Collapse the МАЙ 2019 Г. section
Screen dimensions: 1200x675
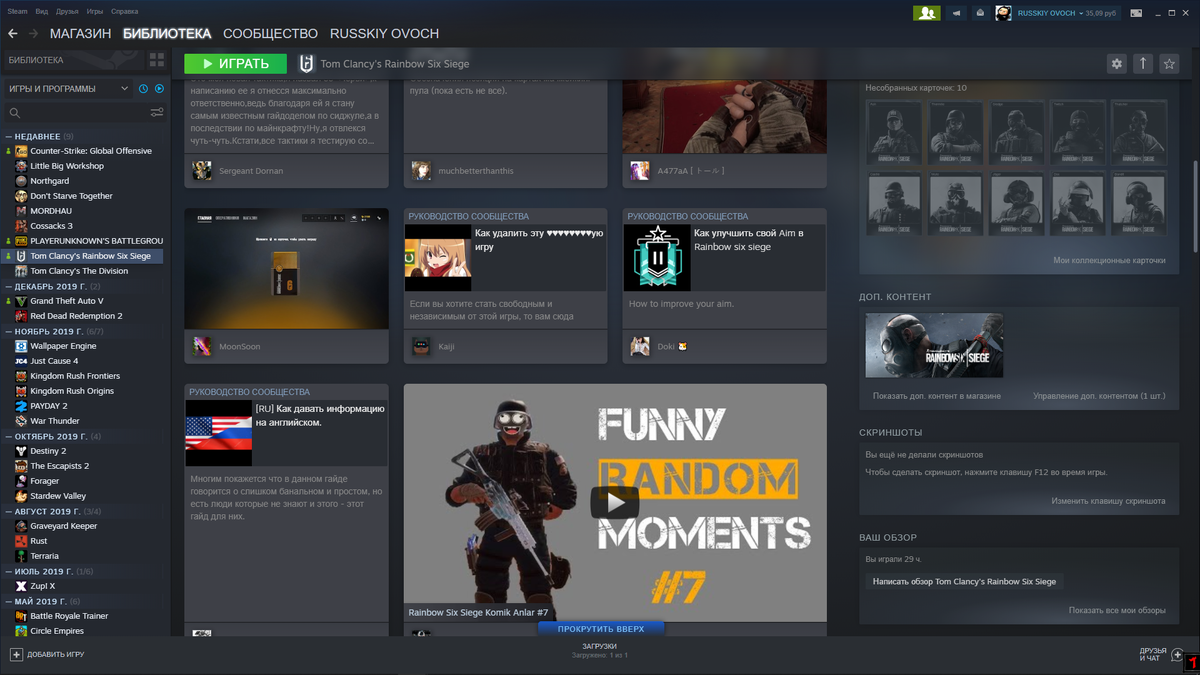(9, 601)
